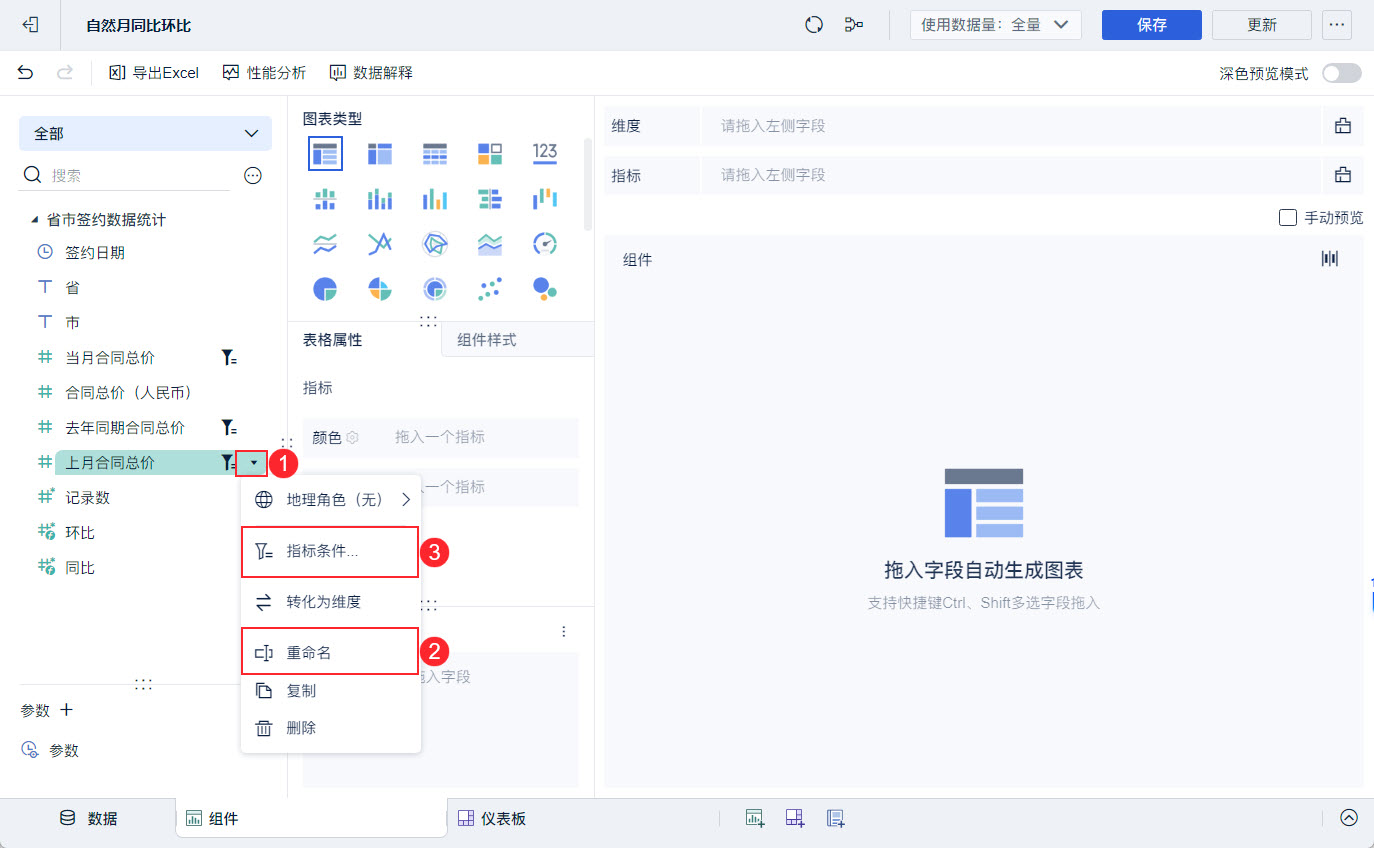Select the rose chart icon

pyautogui.click(x=380, y=290)
